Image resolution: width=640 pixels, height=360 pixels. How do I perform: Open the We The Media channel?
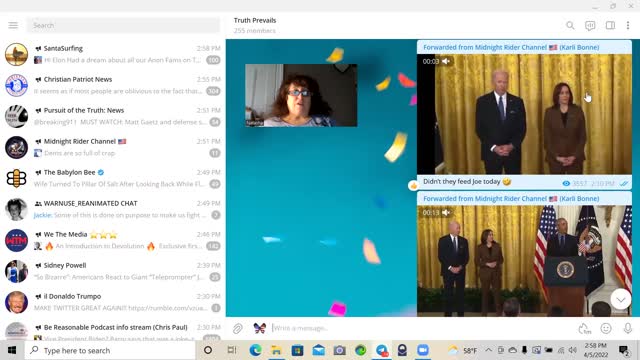113,240
